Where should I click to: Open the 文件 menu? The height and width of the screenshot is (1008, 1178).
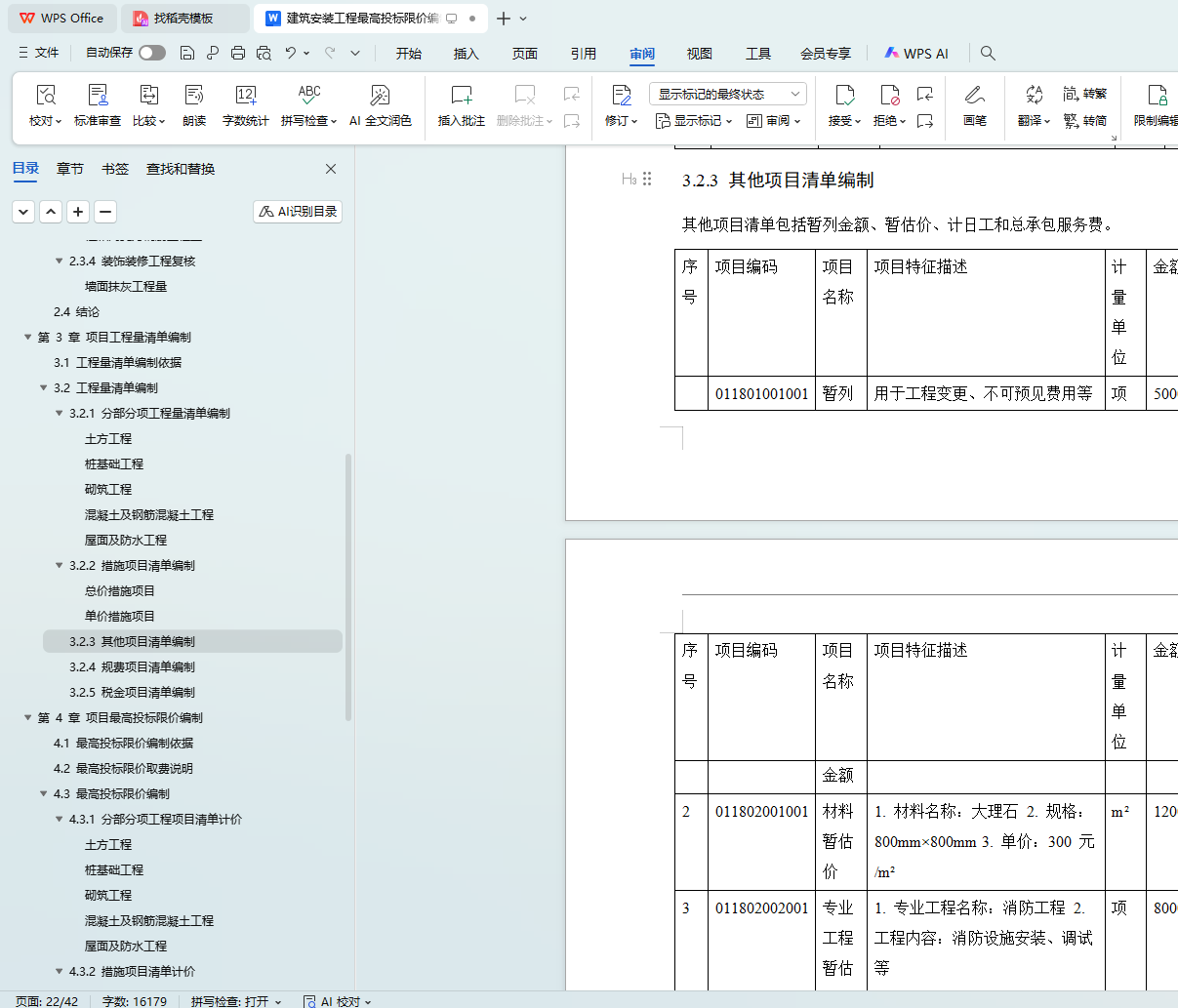[x=39, y=53]
